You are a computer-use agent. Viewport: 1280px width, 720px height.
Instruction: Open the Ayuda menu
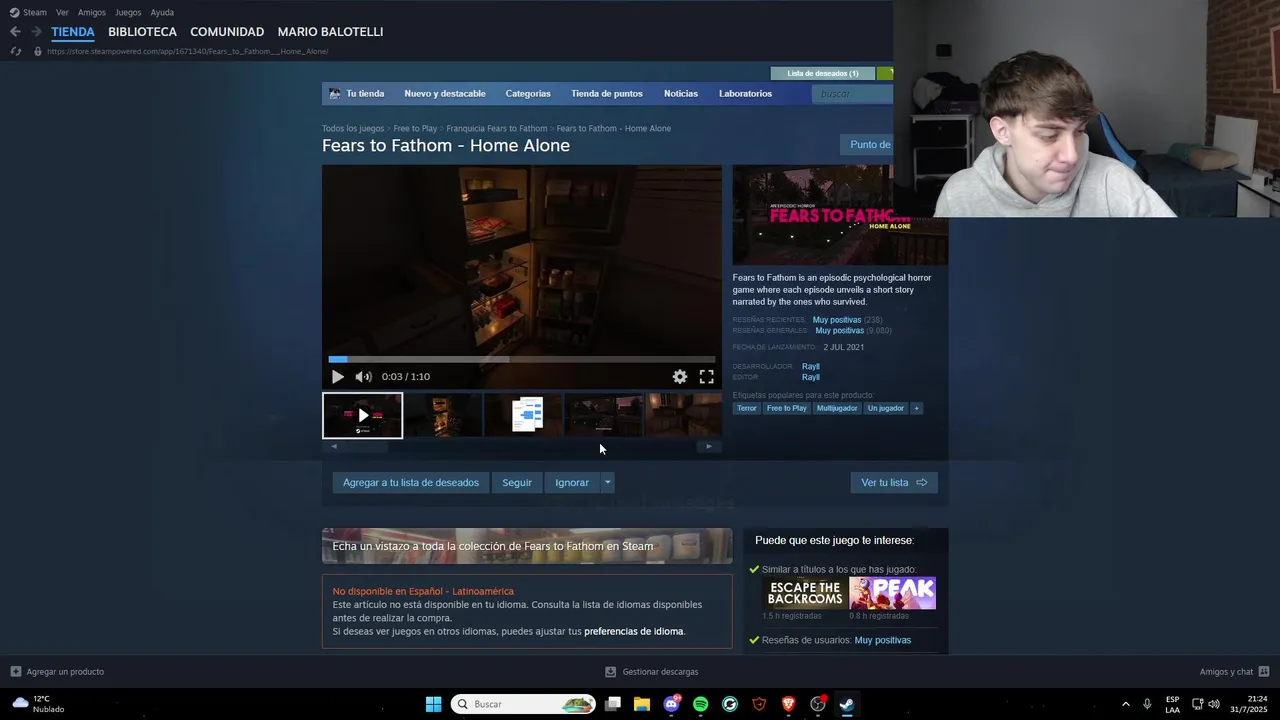click(x=162, y=12)
